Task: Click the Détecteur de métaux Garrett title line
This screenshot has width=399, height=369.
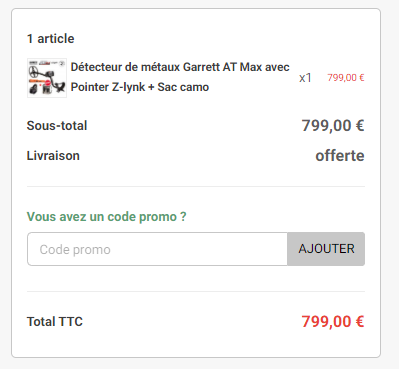Action: (180, 67)
